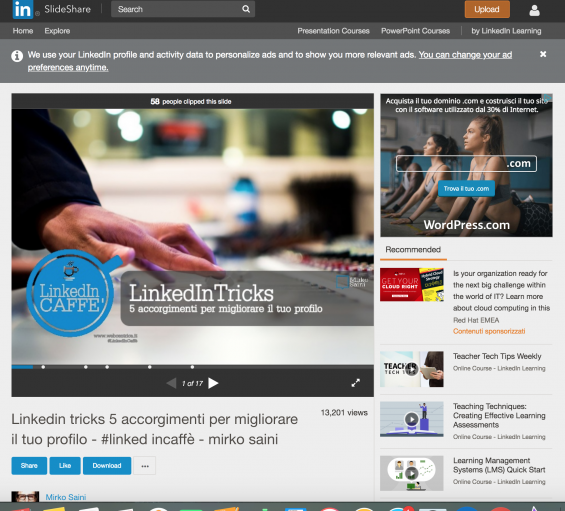Click Mirko Saini author avatar thumbnail
565x511 pixels.
[25, 496]
